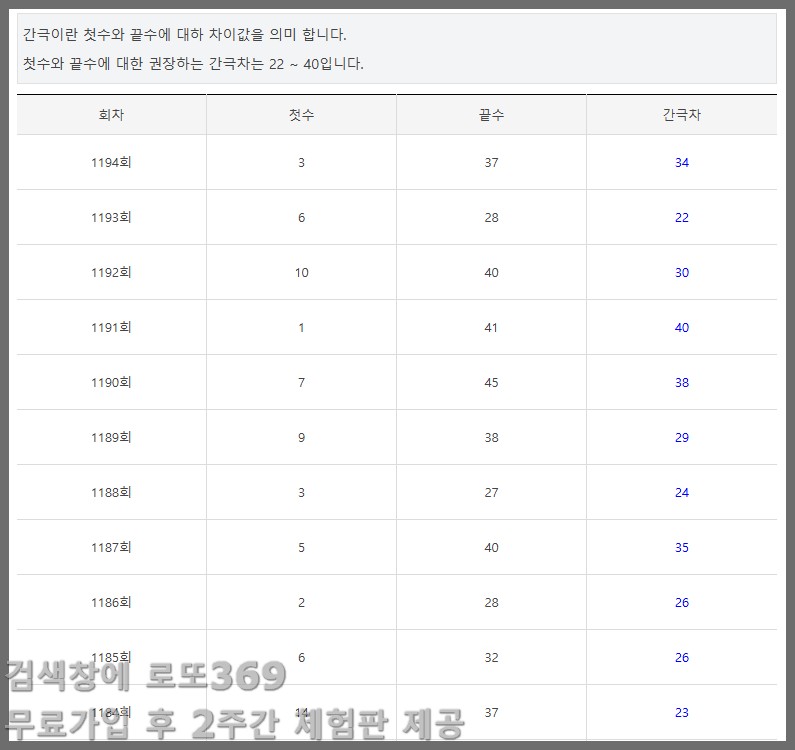Click last number 41 in 1191회 row
The image size is (795, 750).
coord(491,328)
